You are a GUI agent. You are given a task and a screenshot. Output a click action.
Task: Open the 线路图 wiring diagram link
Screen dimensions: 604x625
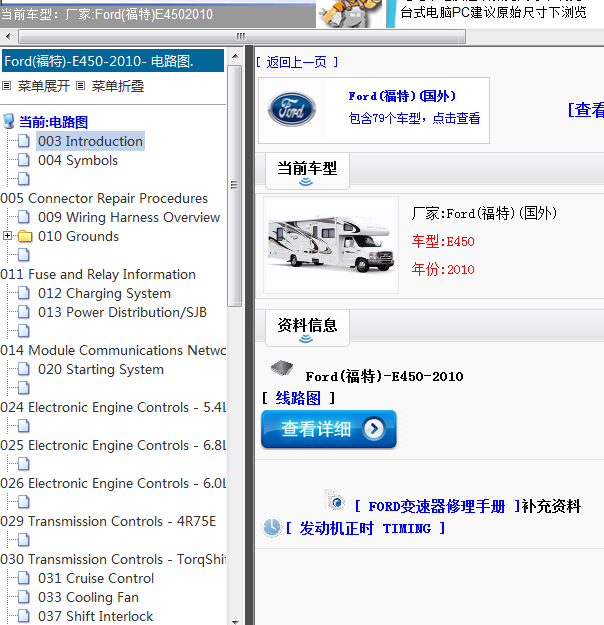pyautogui.click(x=298, y=398)
